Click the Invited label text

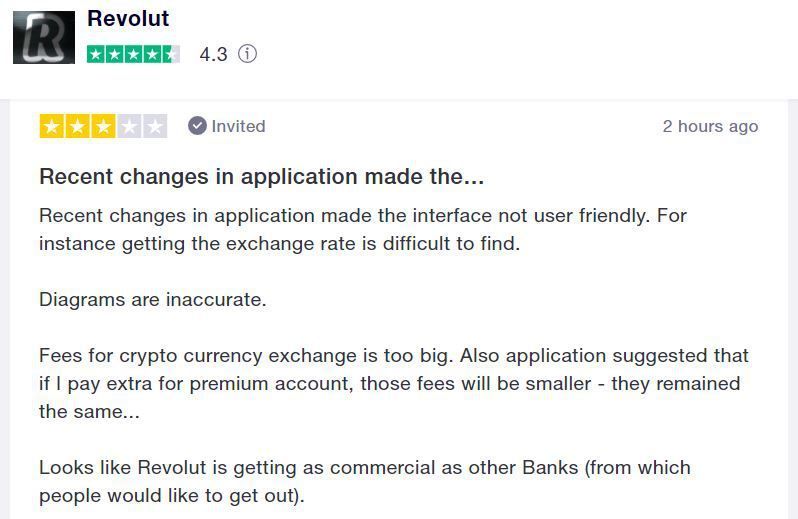[x=238, y=126]
